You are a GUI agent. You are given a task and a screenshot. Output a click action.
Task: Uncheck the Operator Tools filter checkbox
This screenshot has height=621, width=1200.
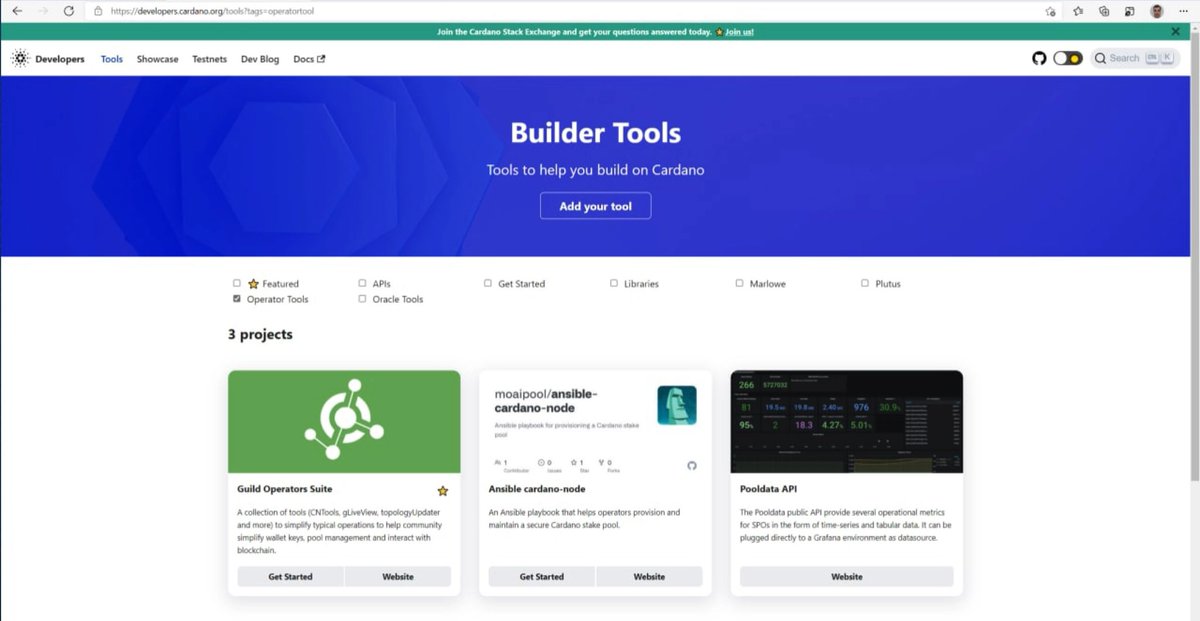pyautogui.click(x=237, y=298)
